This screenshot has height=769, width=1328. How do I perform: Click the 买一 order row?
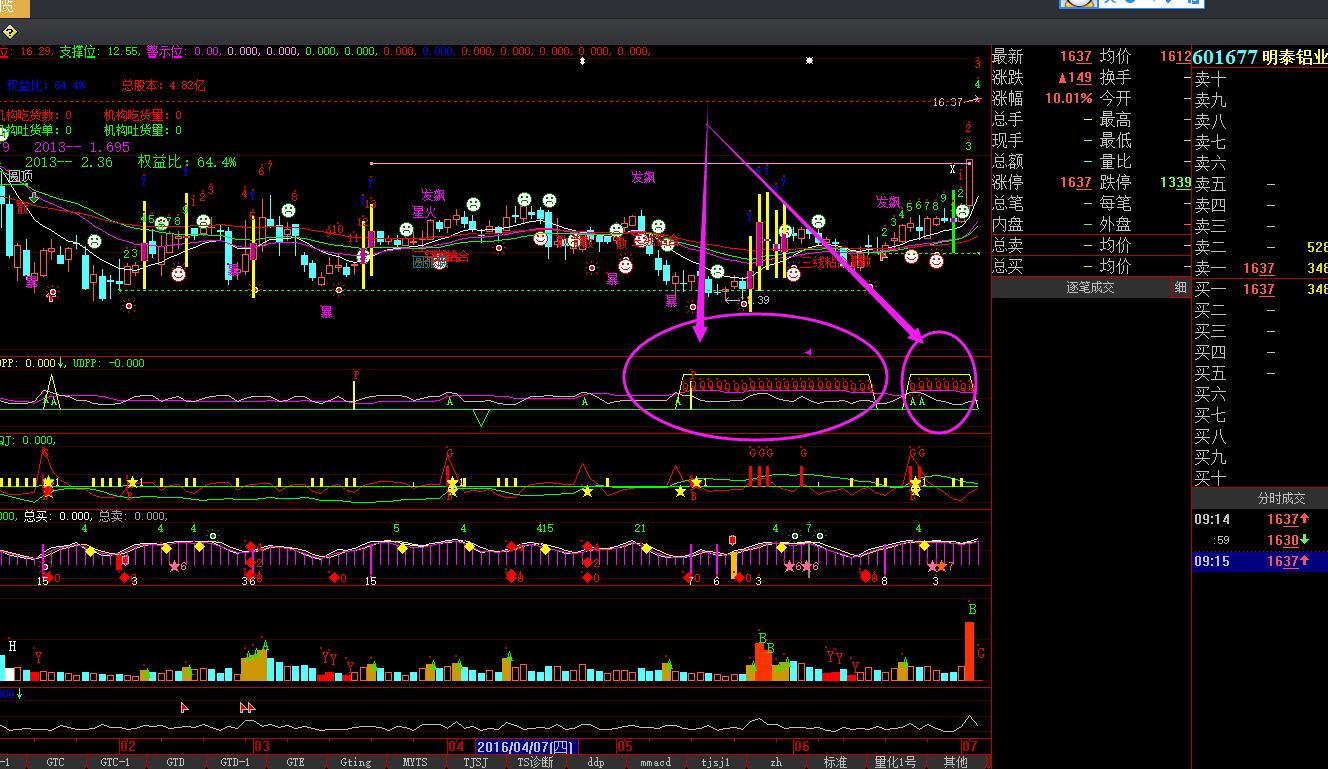[1260, 289]
